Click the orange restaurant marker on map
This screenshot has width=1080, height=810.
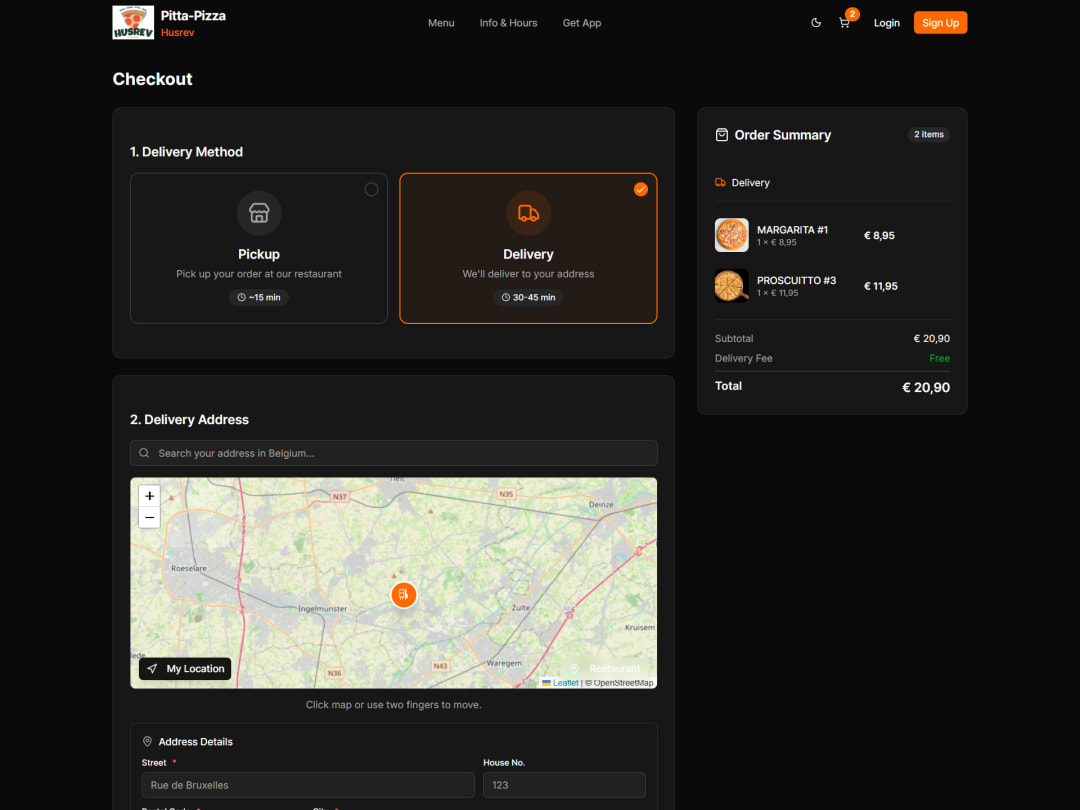coord(404,594)
